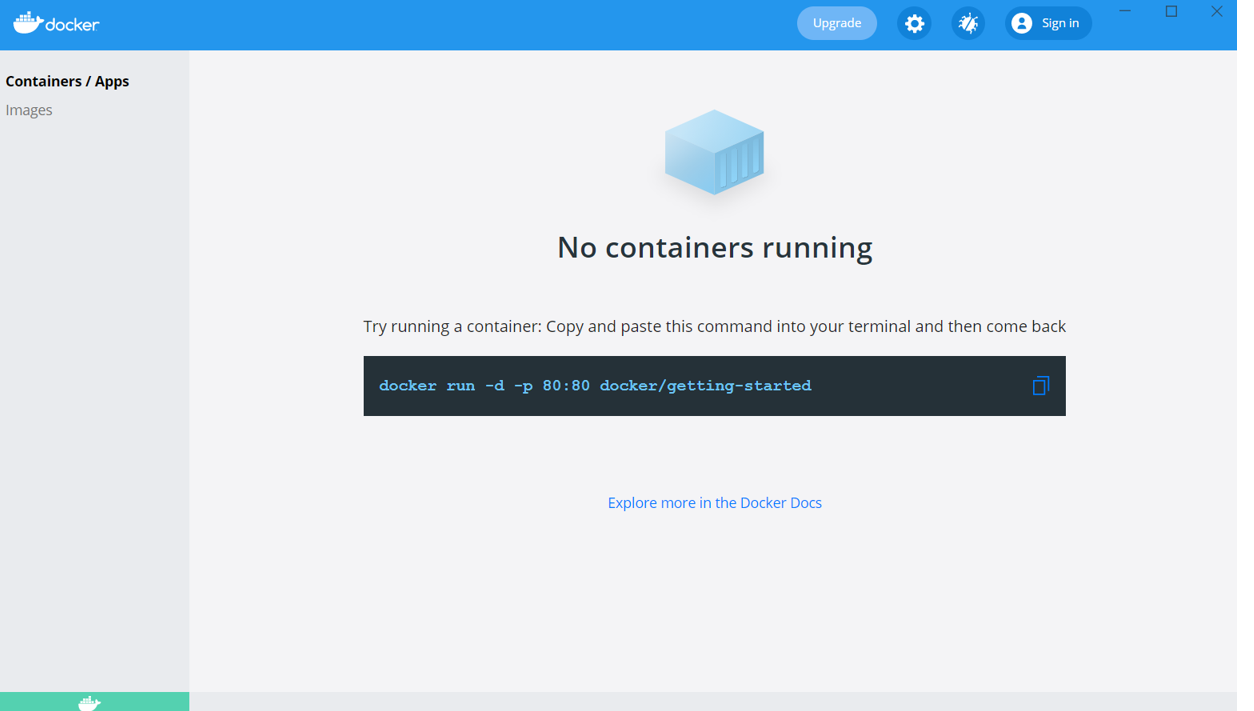Minimize the Docker Desktop window
Viewport: 1254px width, 711px height.
[1125, 12]
